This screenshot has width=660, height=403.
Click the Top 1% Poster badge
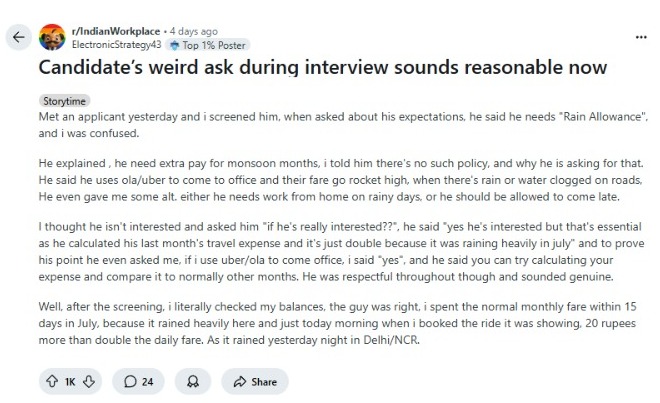[208, 45]
